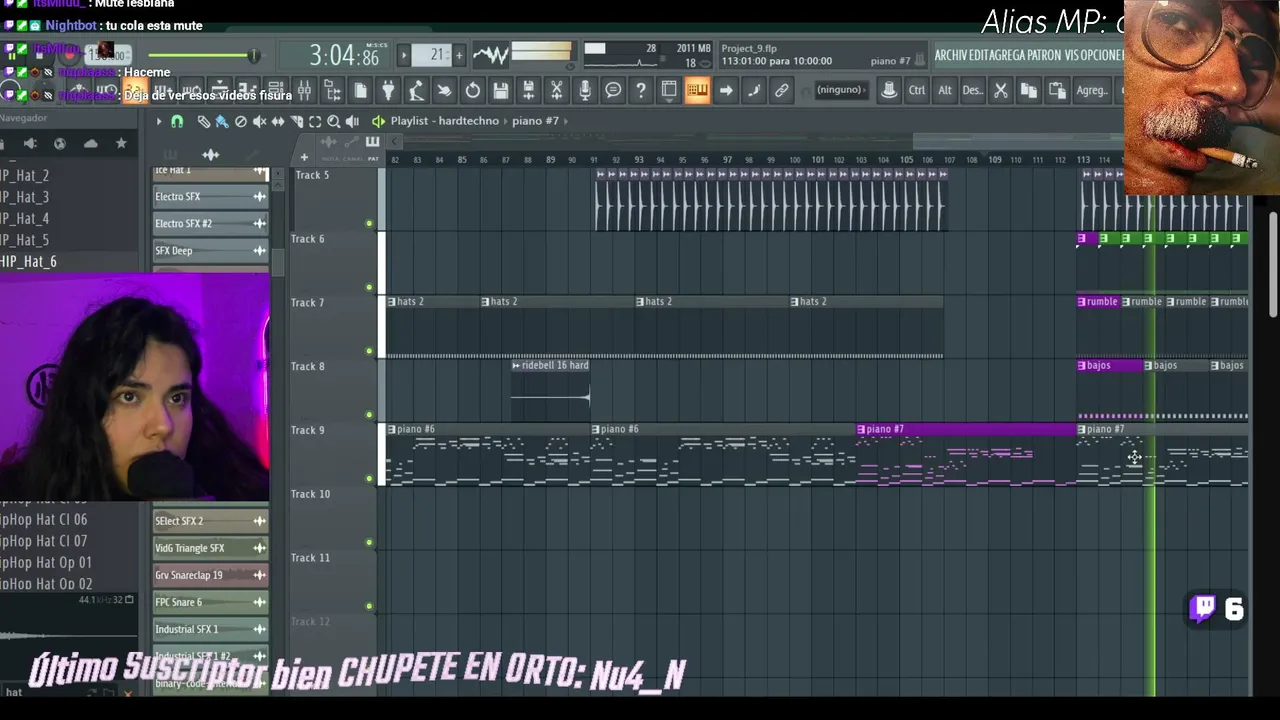Screen dimensions: 1280x720
Task: Click the scissors icon beside the microphone icon
Action: coord(557,91)
